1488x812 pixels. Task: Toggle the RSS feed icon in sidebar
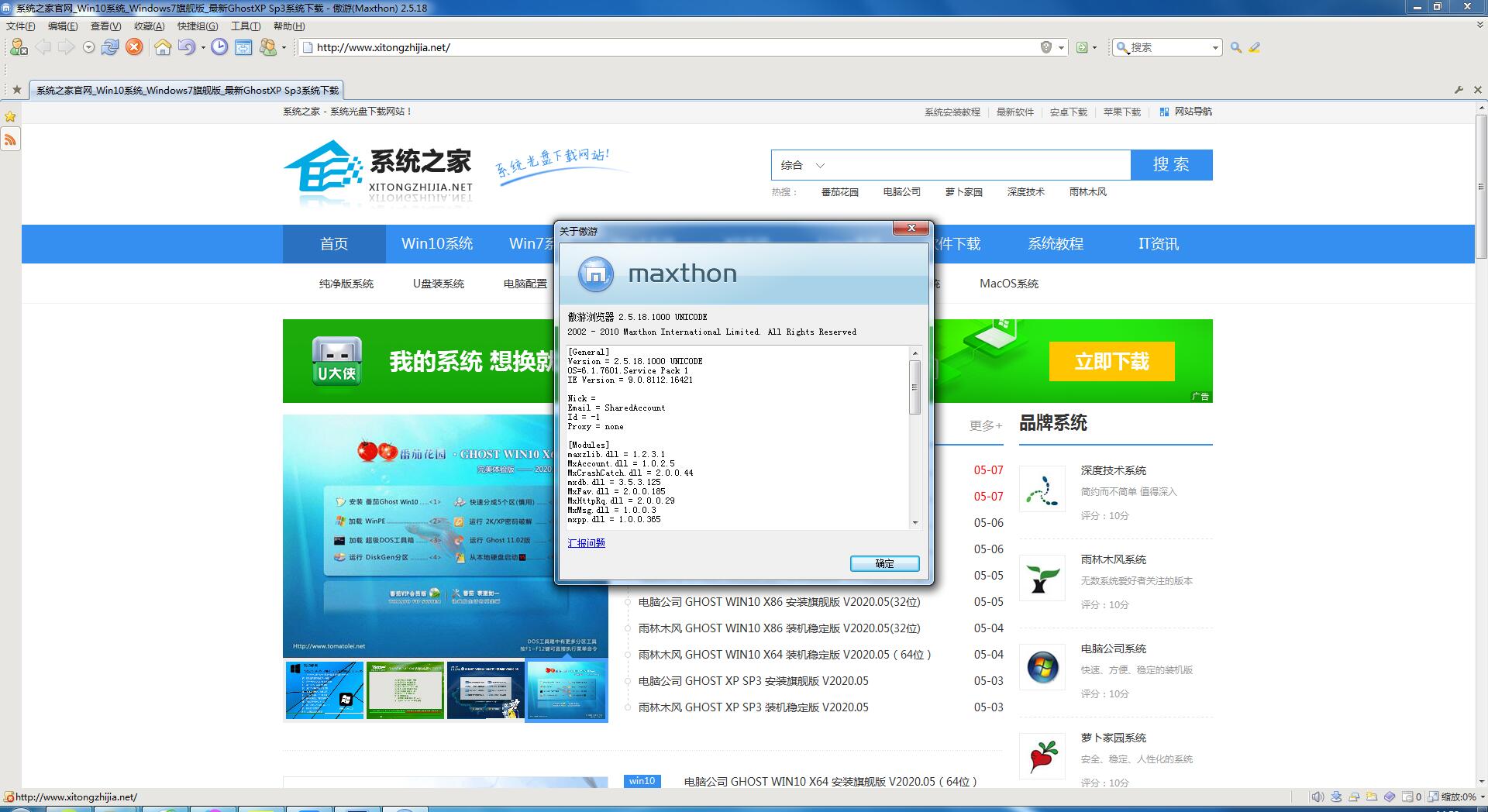[x=10, y=139]
